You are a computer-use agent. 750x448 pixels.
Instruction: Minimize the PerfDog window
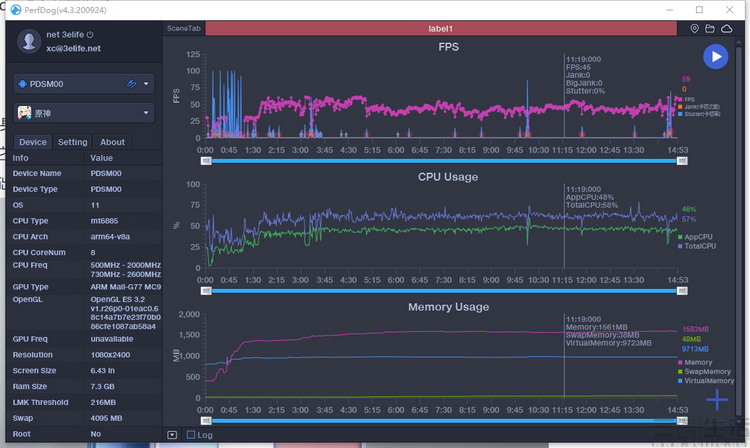click(670, 10)
